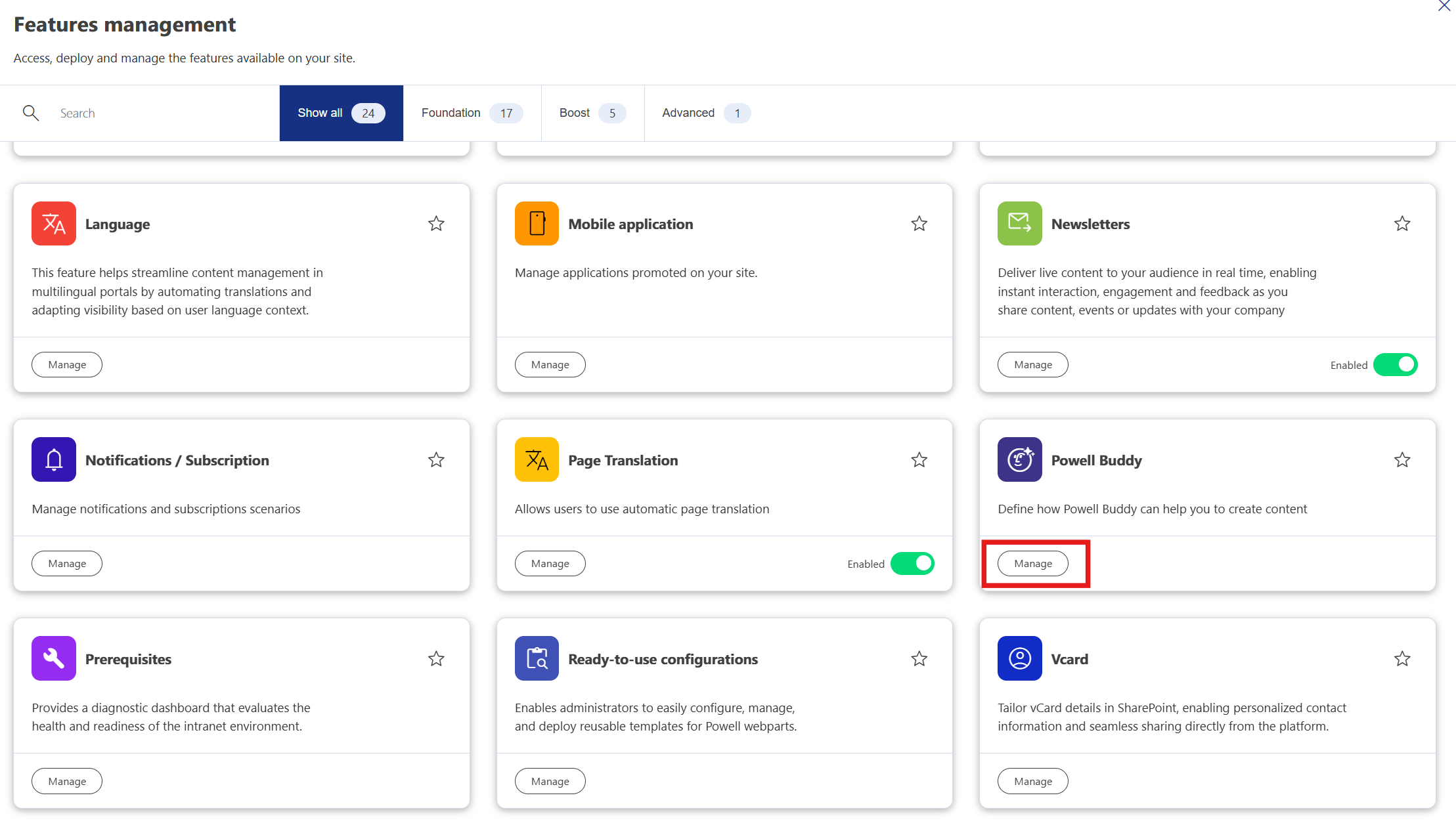Image resolution: width=1456 pixels, height=827 pixels.
Task: Mark Powell Buddy as favorite
Action: pyautogui.click(x=1402, y=460)
